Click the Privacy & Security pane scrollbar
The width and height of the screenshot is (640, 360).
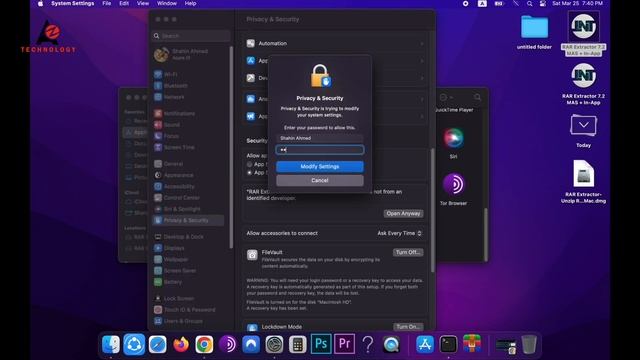(x=433, y=210)
